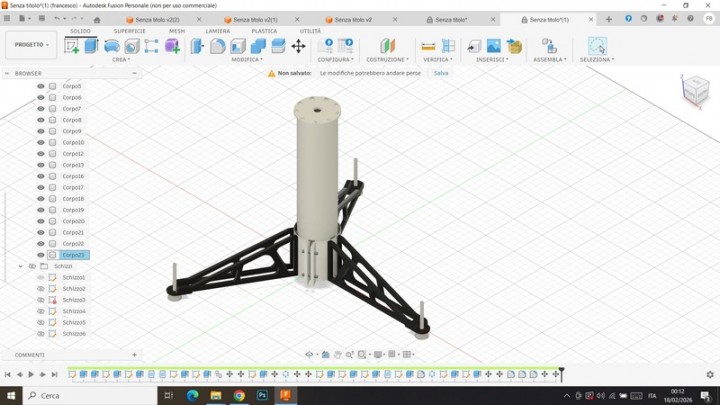Click the Extrude tool icon
The height and width of the screenshot is (405, 720).
(91, 46)
